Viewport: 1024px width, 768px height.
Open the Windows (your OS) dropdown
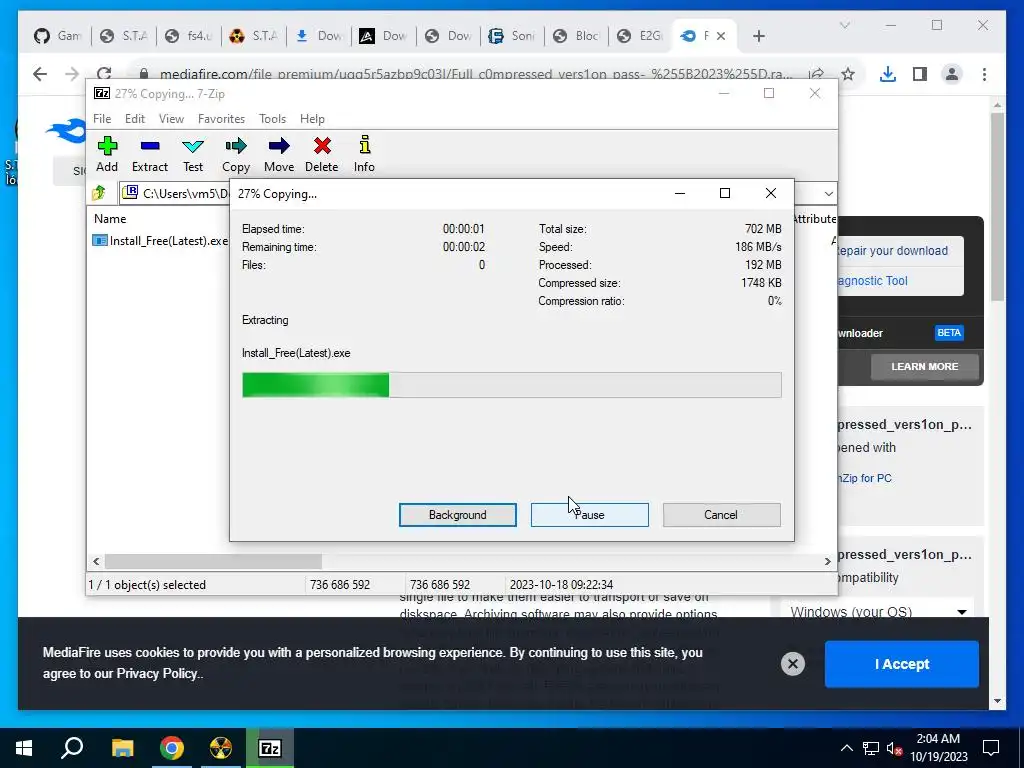878,612
